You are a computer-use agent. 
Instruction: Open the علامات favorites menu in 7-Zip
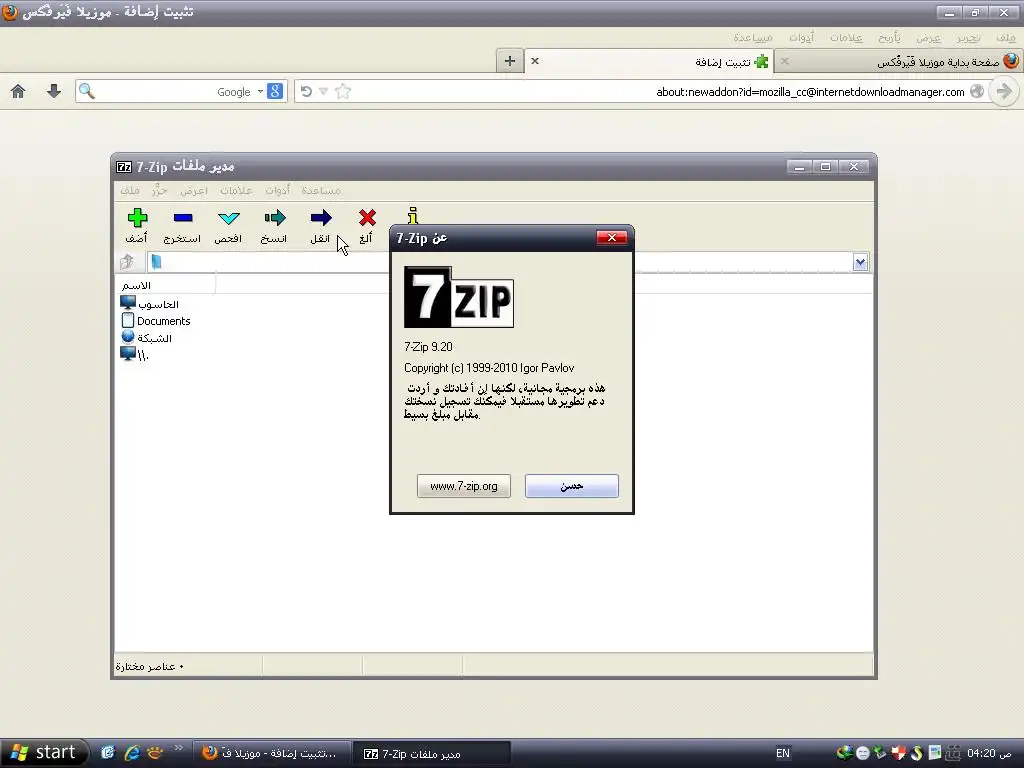pos(236,190)
